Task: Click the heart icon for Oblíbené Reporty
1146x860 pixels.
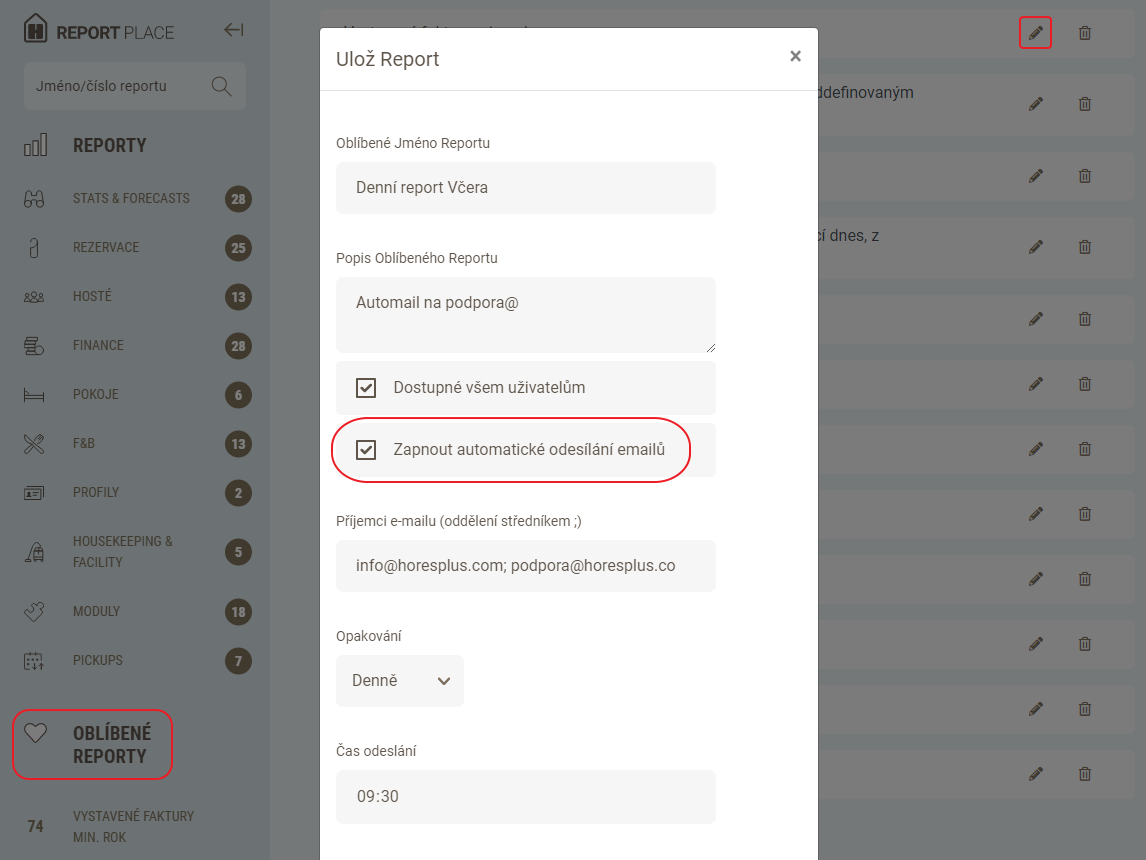Action: [x=36, y=733]
